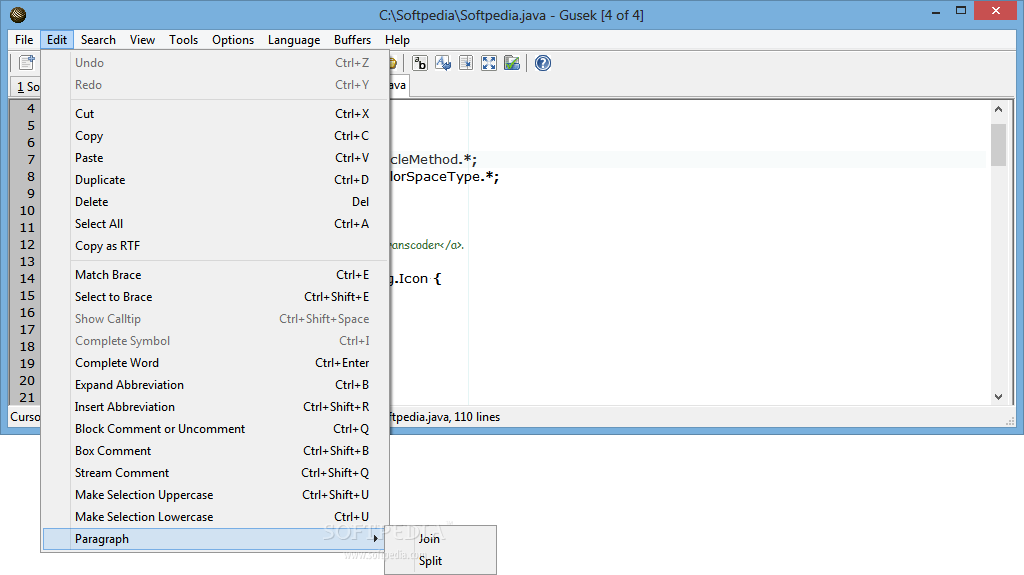This screenshot has width=1024, height=575.
Task: Click the scrollbar up arrow in the editor
Action: 998,110
